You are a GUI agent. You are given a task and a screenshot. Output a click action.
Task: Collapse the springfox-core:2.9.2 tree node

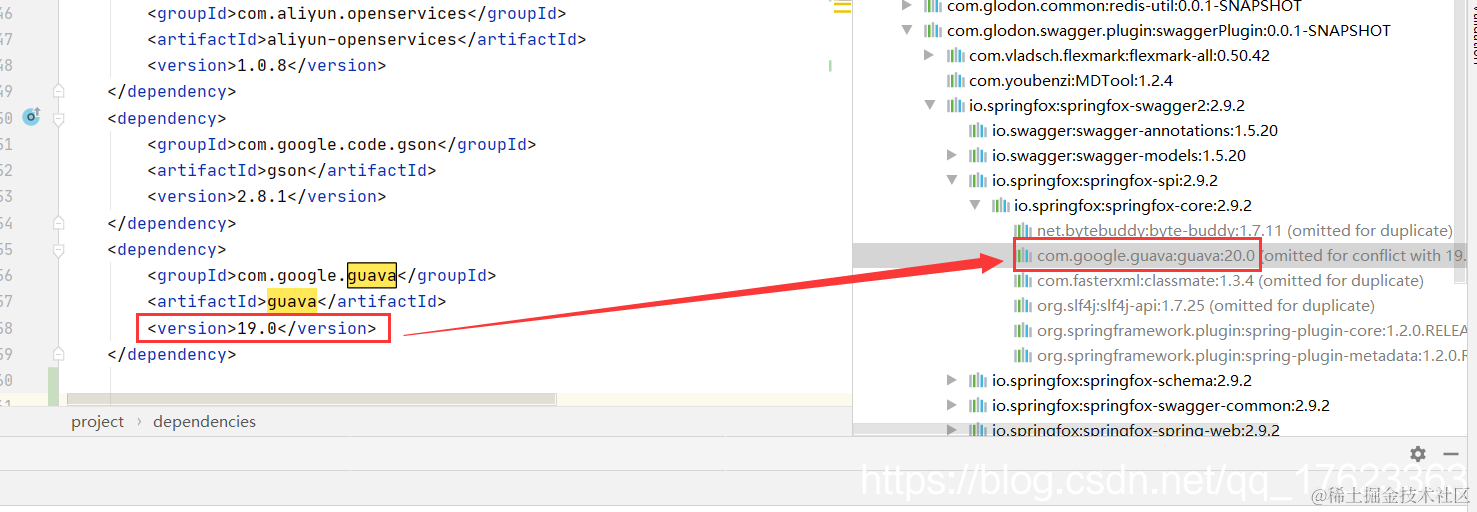(x=975, y=206)
